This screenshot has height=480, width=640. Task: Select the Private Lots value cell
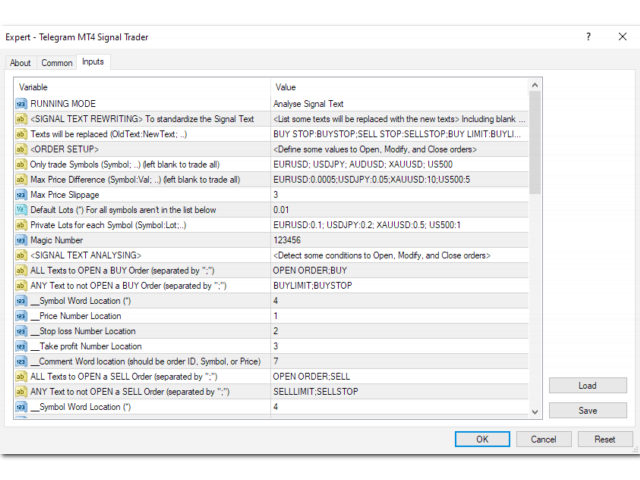399,225
